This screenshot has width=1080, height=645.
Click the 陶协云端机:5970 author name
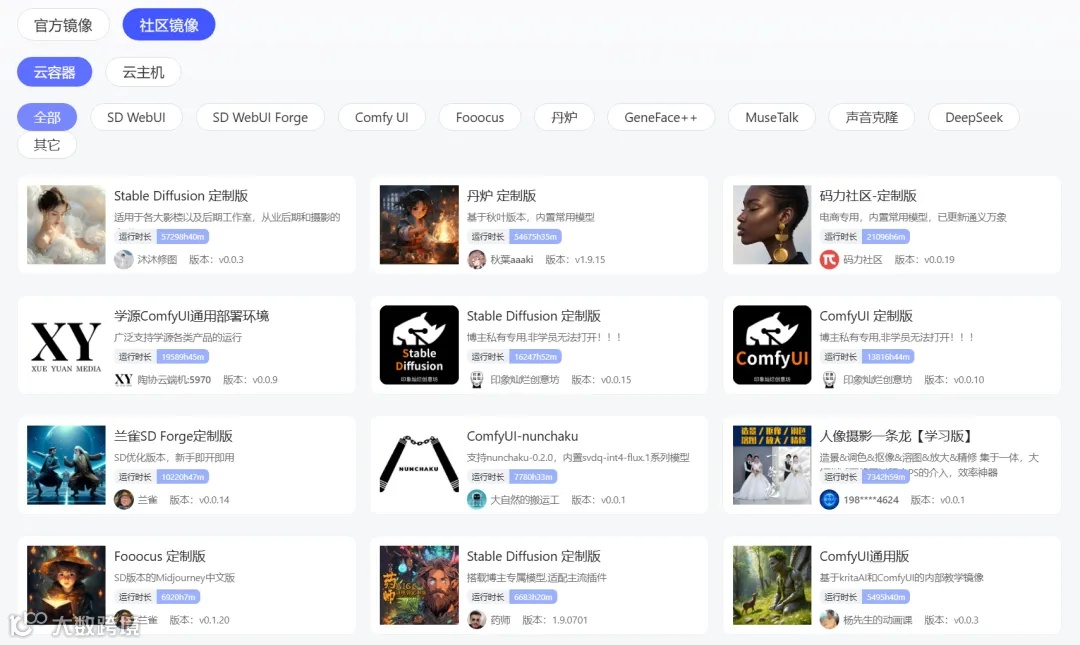(x=174, y=380)
